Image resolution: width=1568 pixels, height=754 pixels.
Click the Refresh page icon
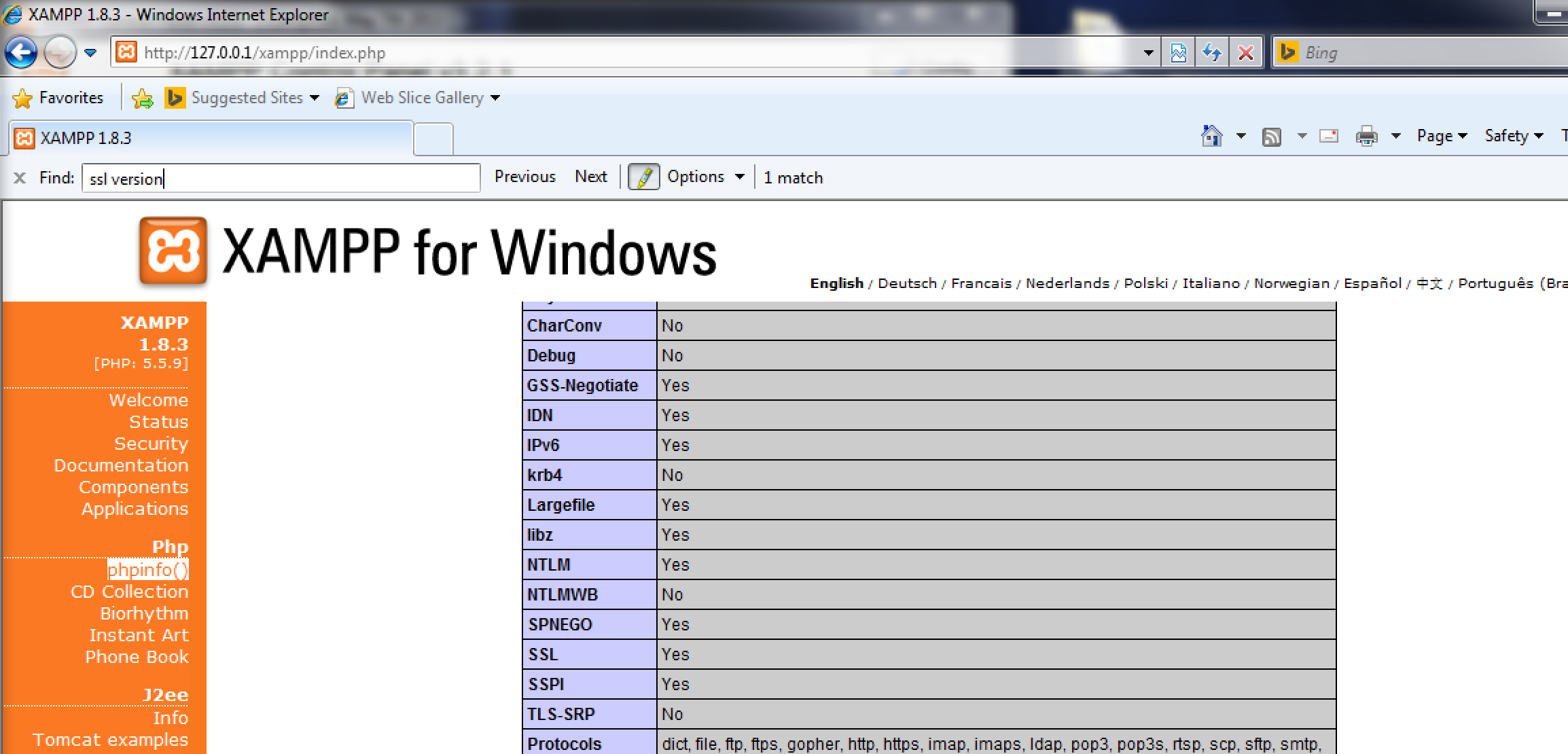tap(1212, 52)
